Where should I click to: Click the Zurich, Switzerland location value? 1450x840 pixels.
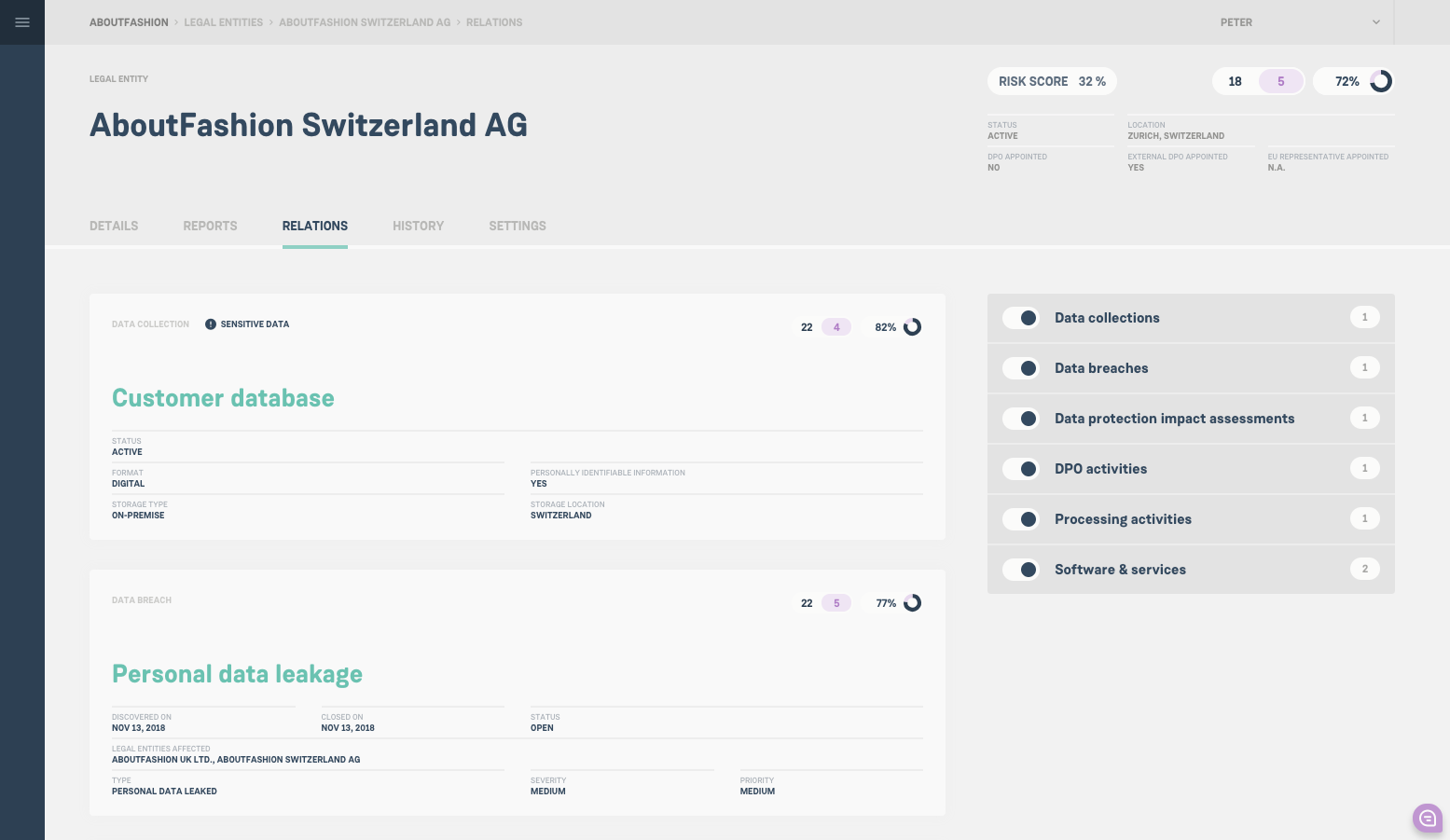[x=1176, y=136]
